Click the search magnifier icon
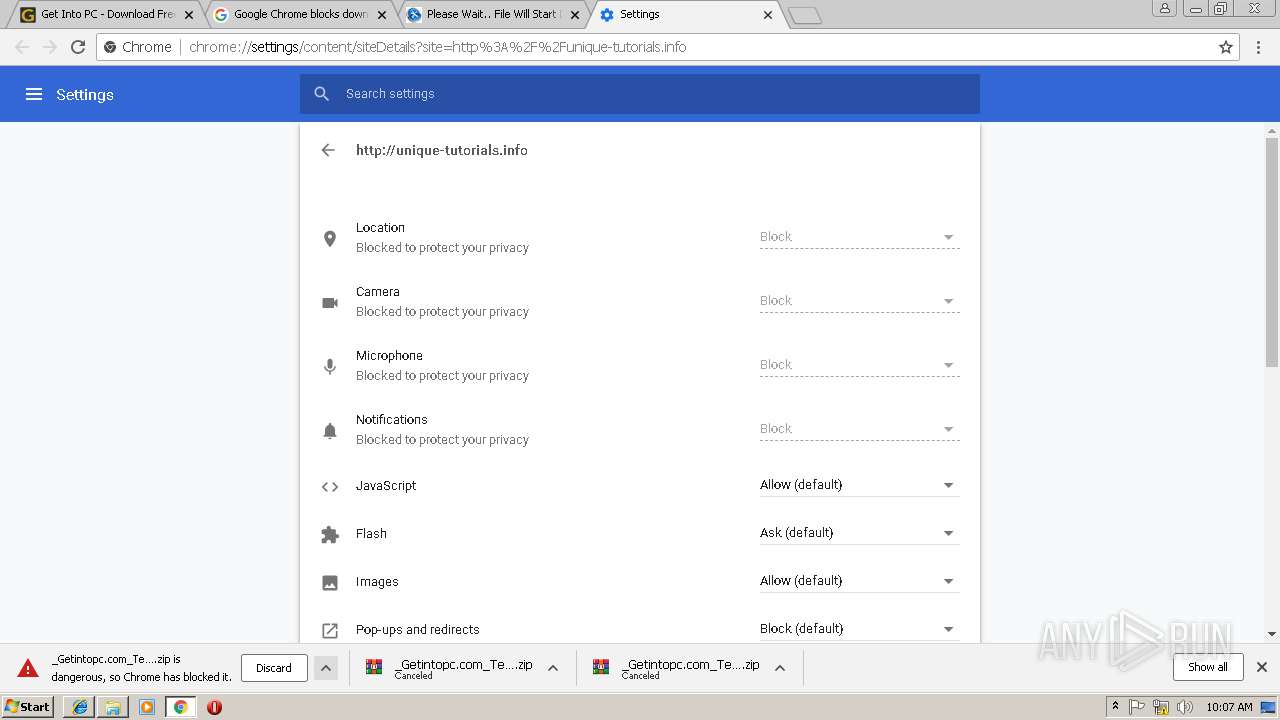The width and height of the screenshot is (1280, 720). pos(321,94)
